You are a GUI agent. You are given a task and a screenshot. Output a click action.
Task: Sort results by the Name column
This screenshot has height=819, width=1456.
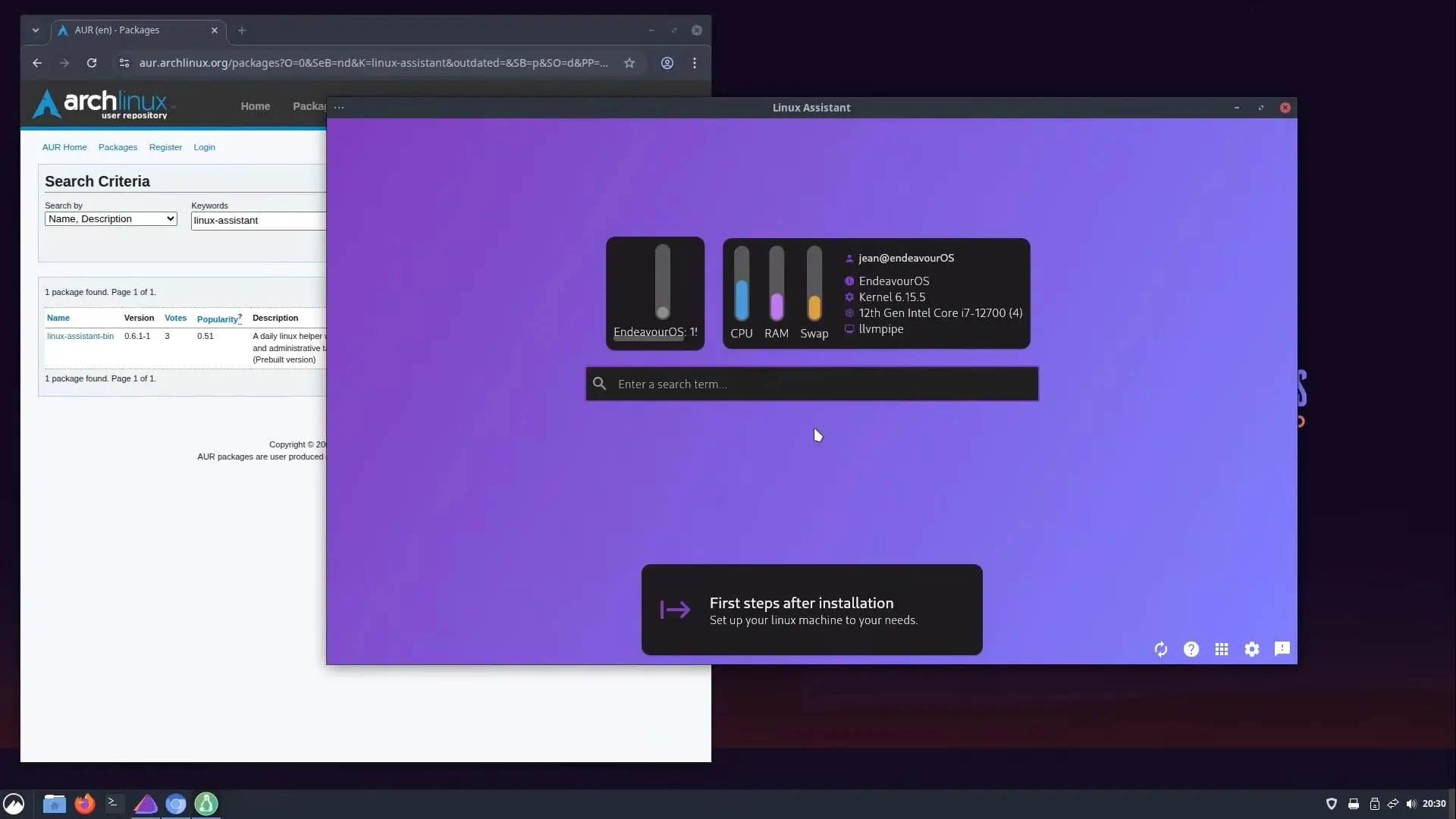tap(58, 318)
